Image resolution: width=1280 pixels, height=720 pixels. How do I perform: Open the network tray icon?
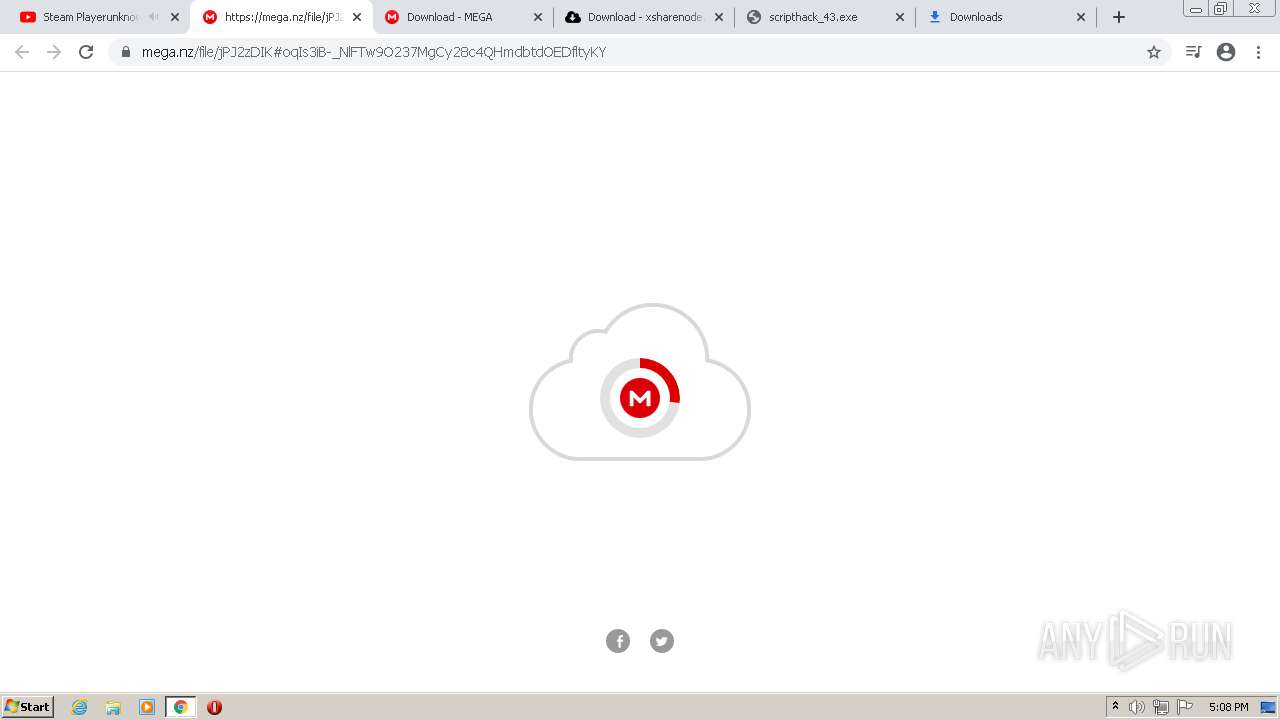tap(1161, 707)
